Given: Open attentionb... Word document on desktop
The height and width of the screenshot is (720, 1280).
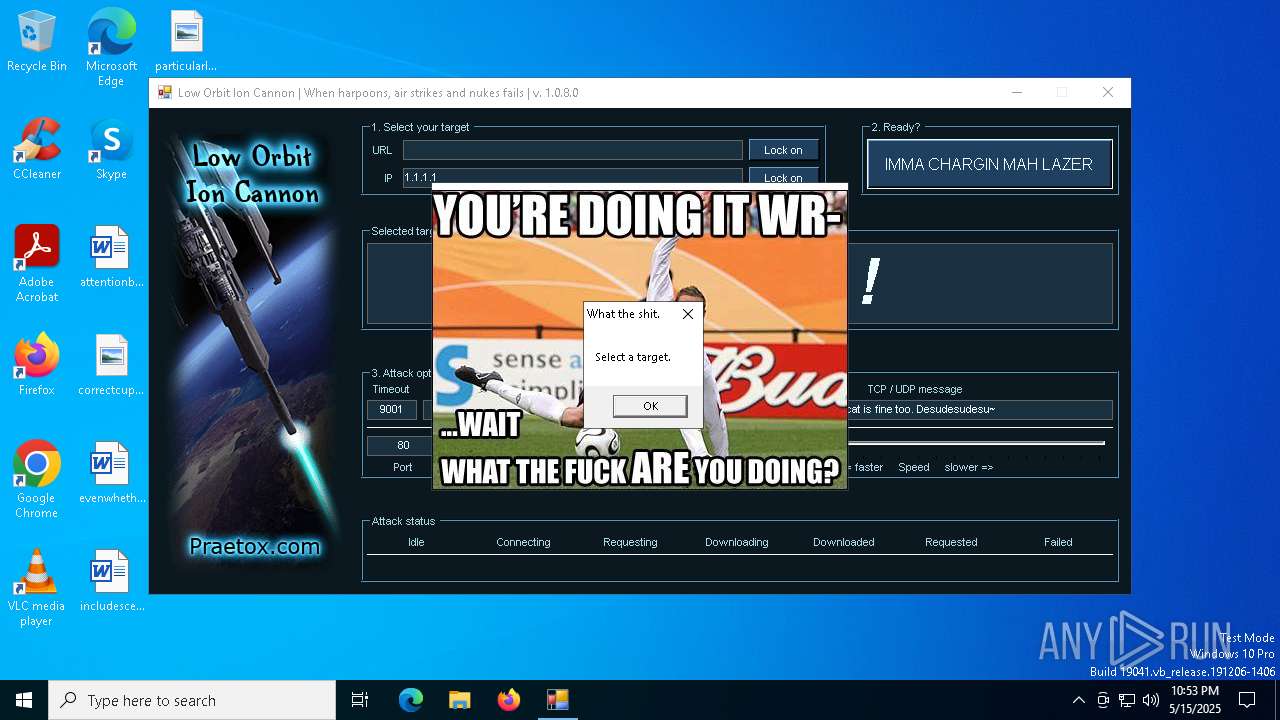Looking at the screenshot, I should 111,258.
